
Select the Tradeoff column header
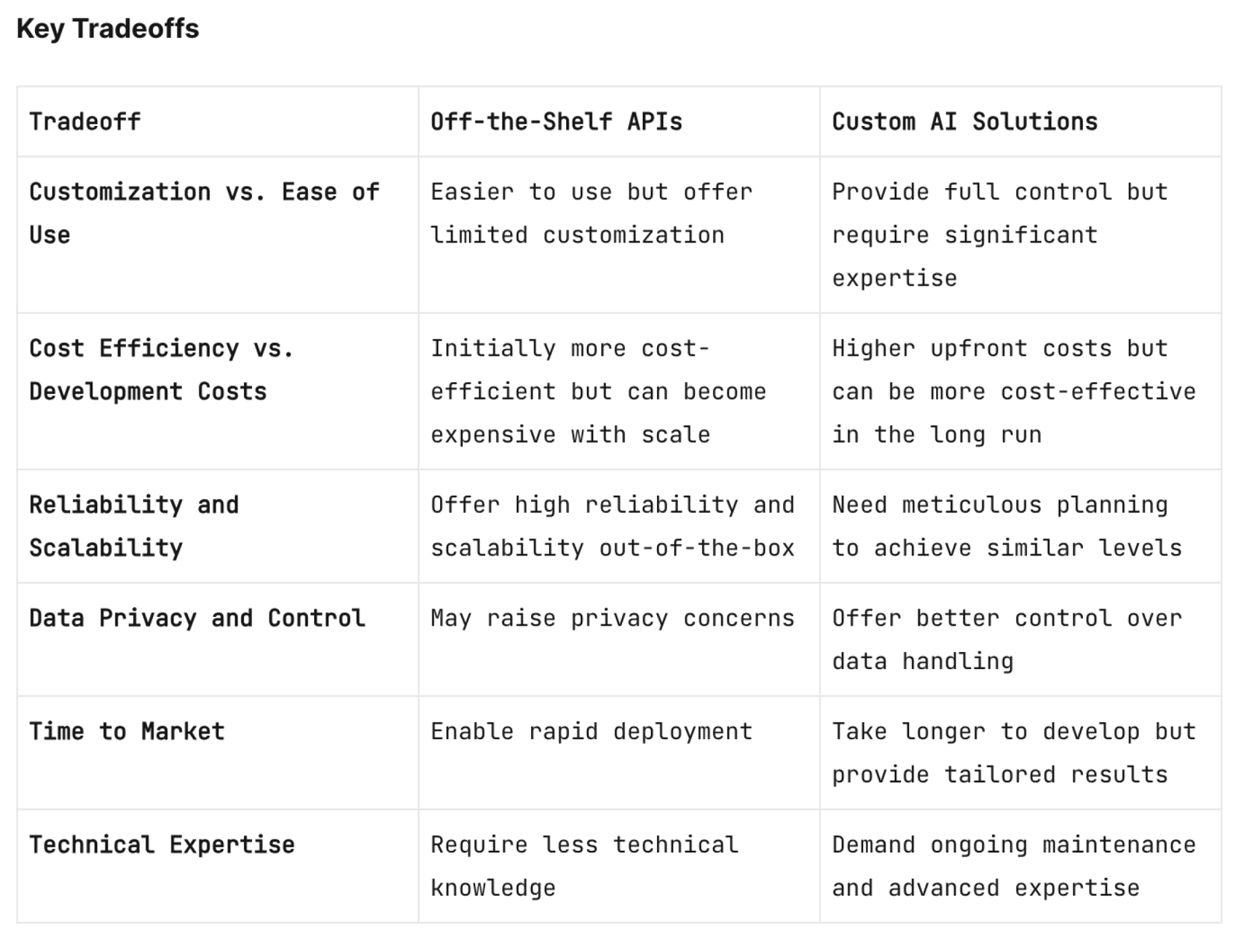(218, 121)
